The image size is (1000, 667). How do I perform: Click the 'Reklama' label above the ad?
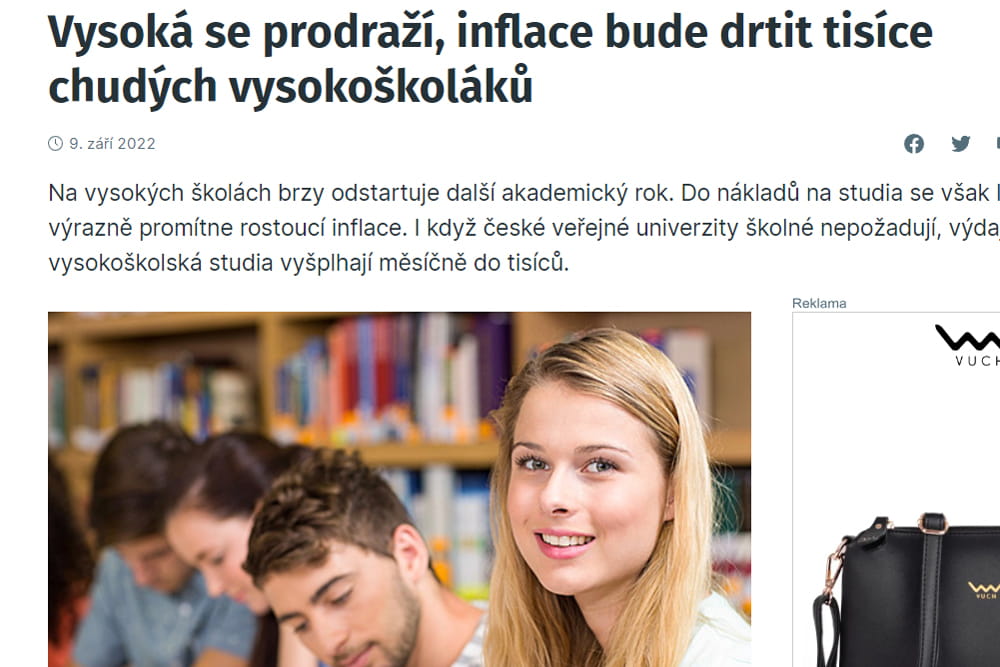(x=819, y=304)
